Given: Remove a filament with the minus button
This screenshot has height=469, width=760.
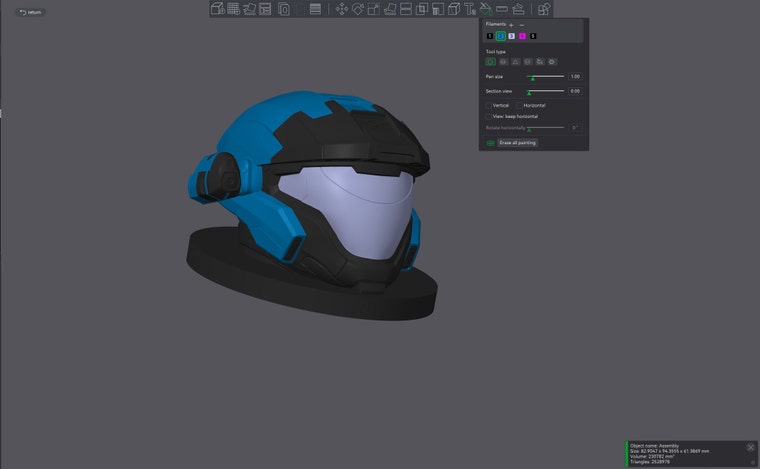Looking at the screenshot, I should pos(522,25).
